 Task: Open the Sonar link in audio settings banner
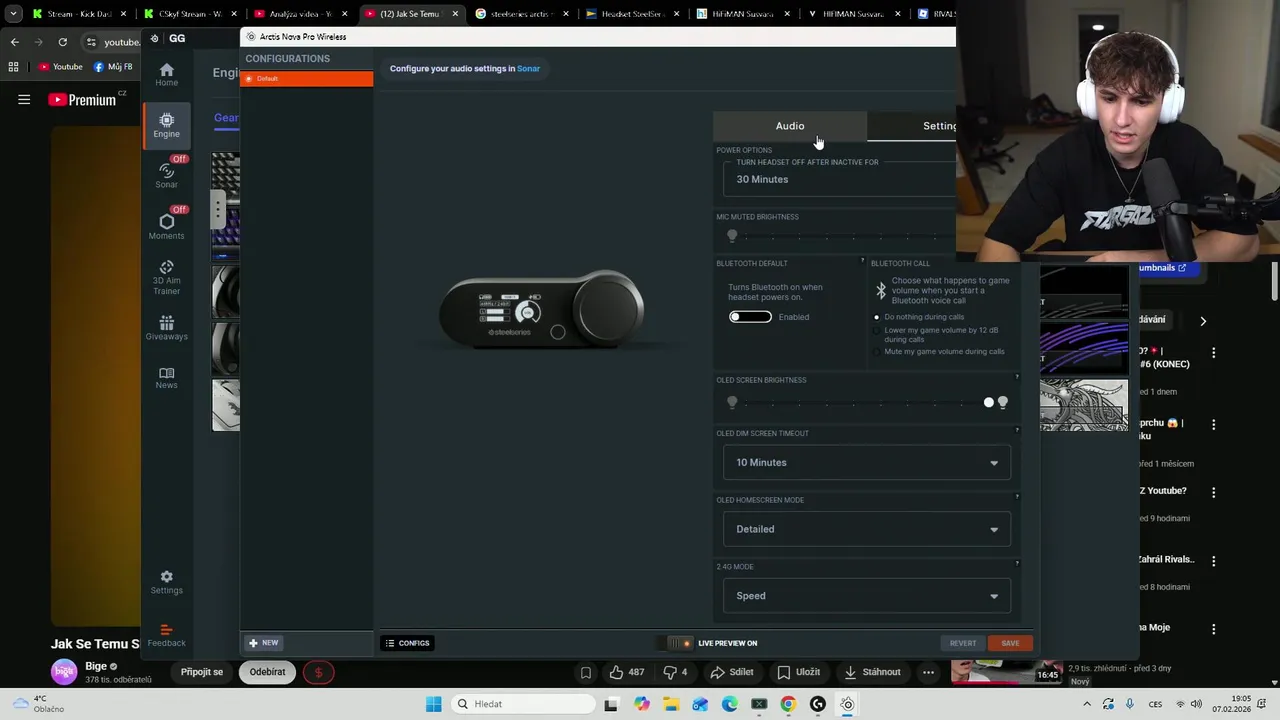pyautogui.click(x=528, y=68)
